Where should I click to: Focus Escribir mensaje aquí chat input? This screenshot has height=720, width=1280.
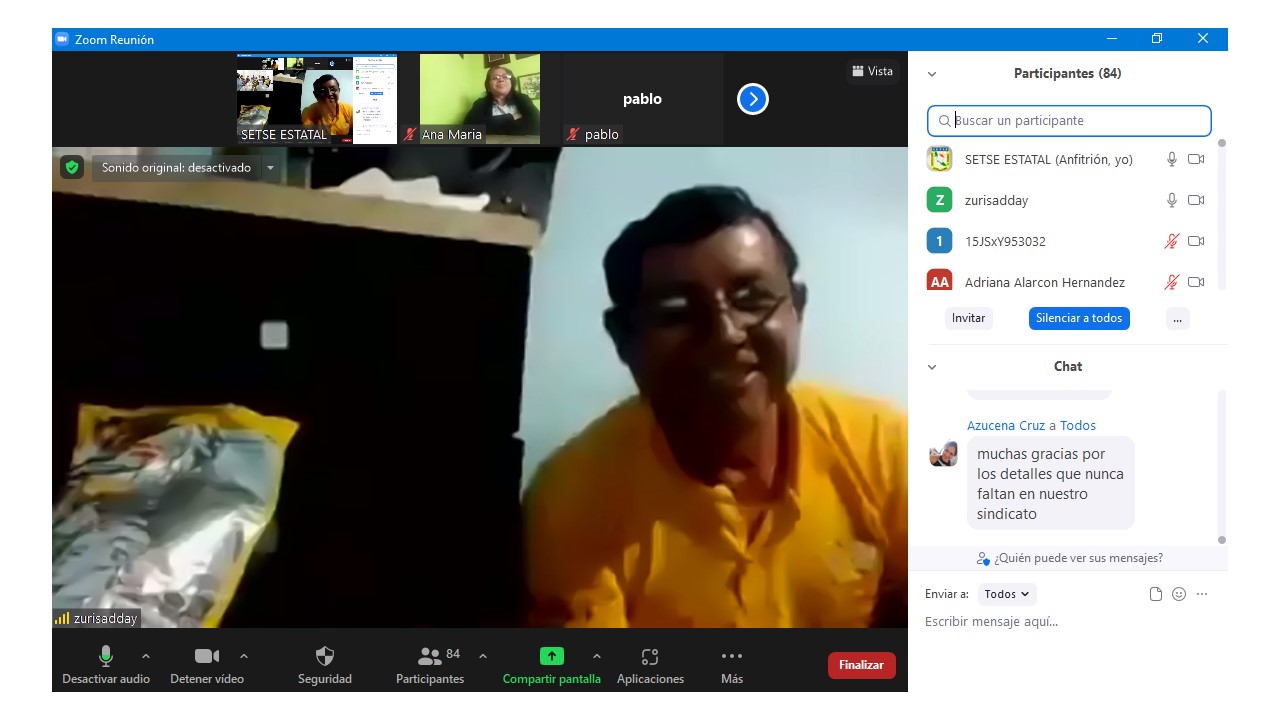click(x=1069, y=622)
